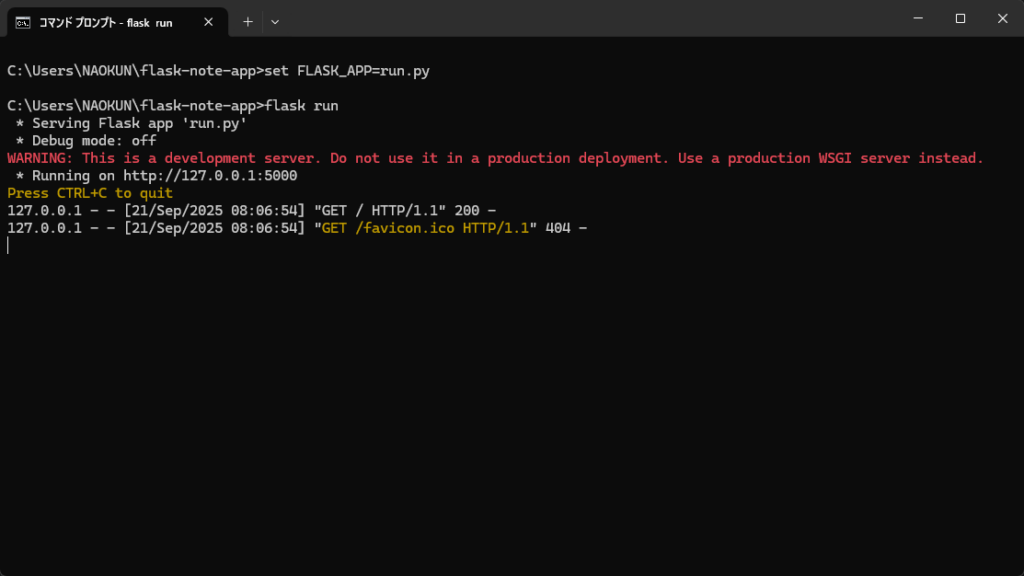
Task: Open a new terminal tab with plus icon
Action: [x=248, y=22]
